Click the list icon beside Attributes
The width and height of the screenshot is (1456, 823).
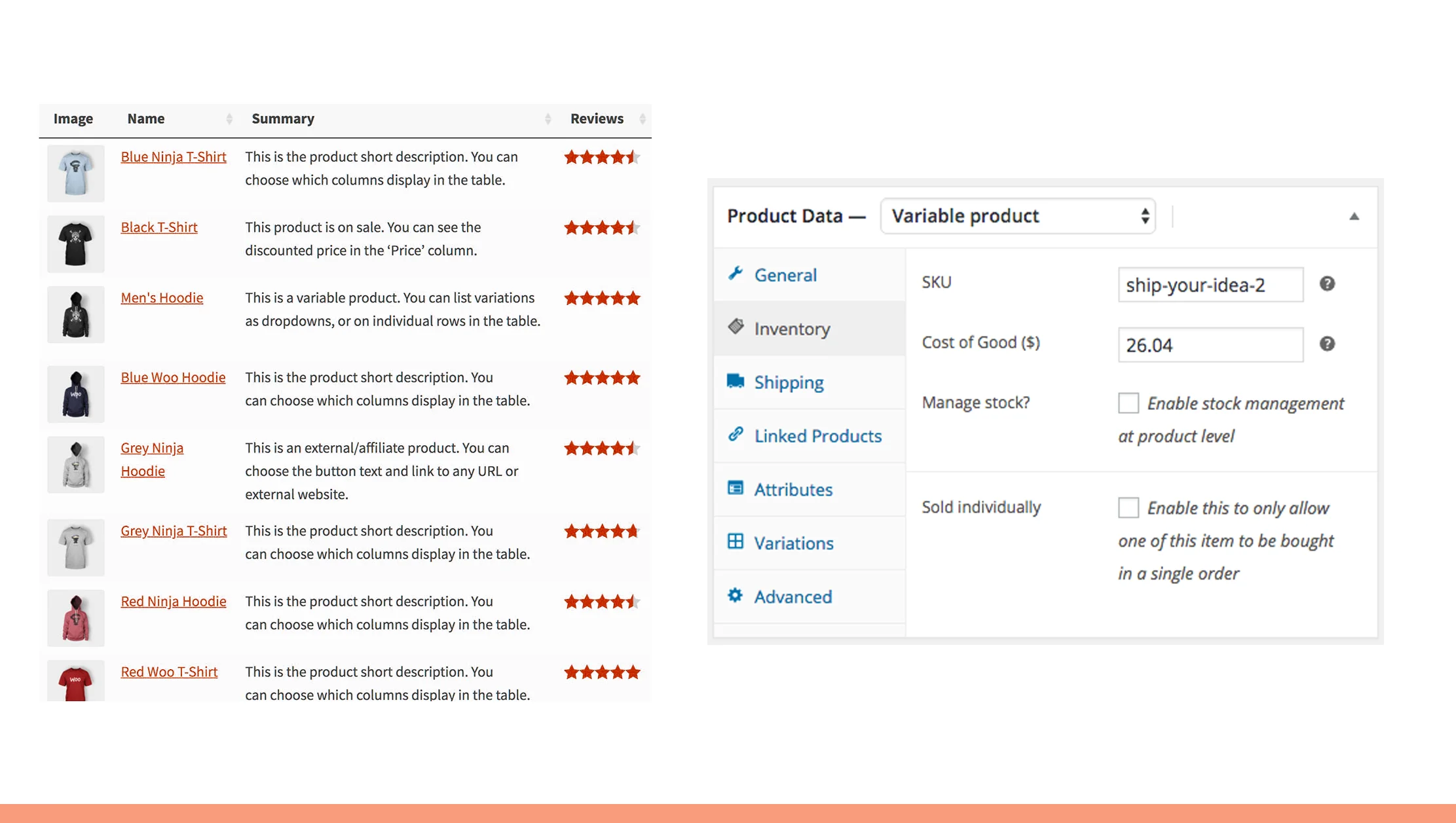736,488
